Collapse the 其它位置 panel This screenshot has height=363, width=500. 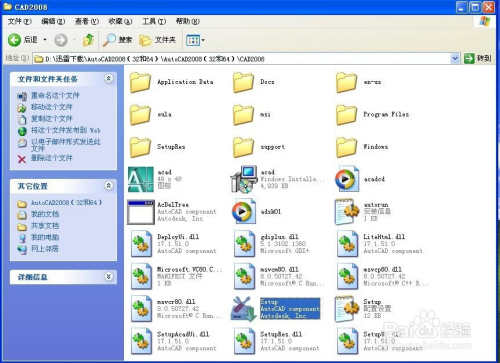click(x=108, y=186)
